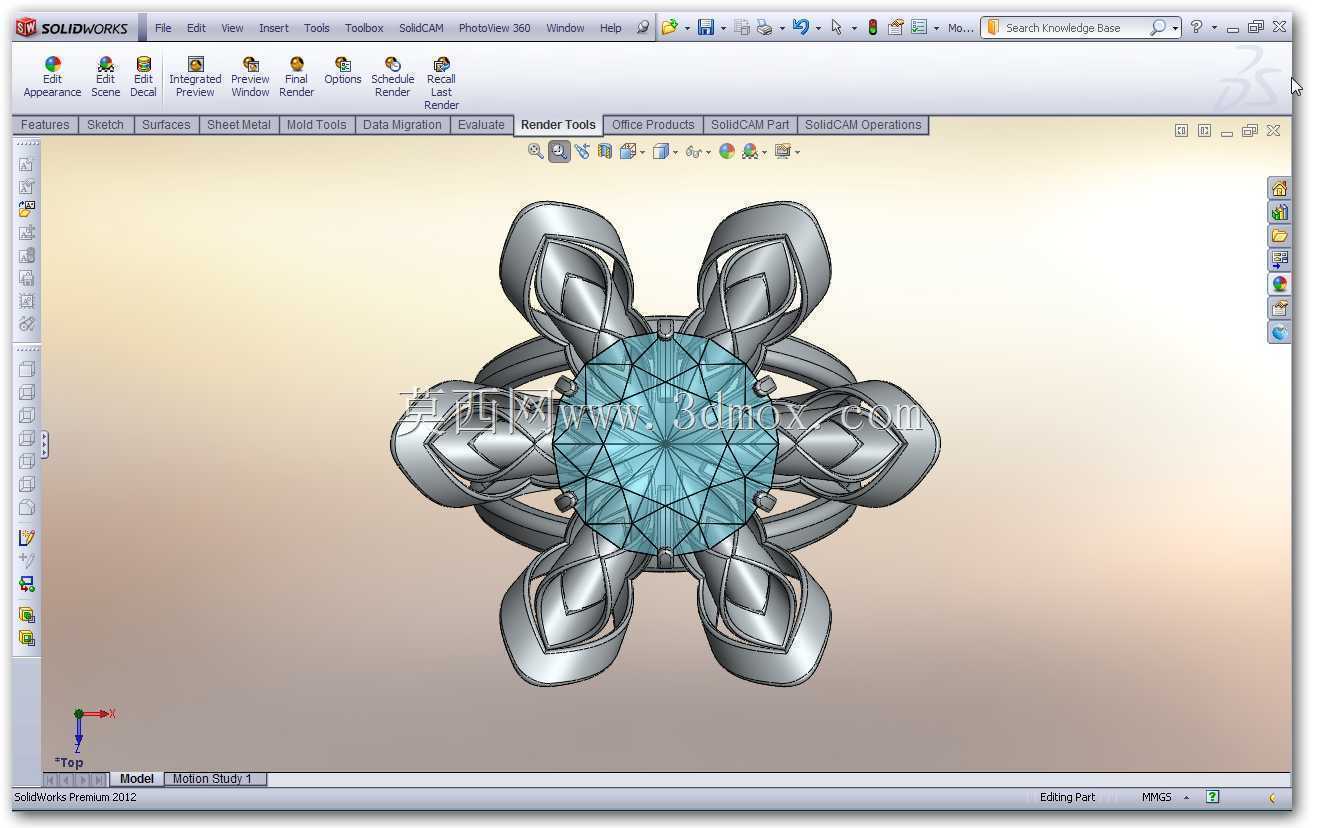Click the Sketch pencil icon in the left toolbar
Image resolution: width=1319 pixels, height=828 pixels.
pos(27,538)
